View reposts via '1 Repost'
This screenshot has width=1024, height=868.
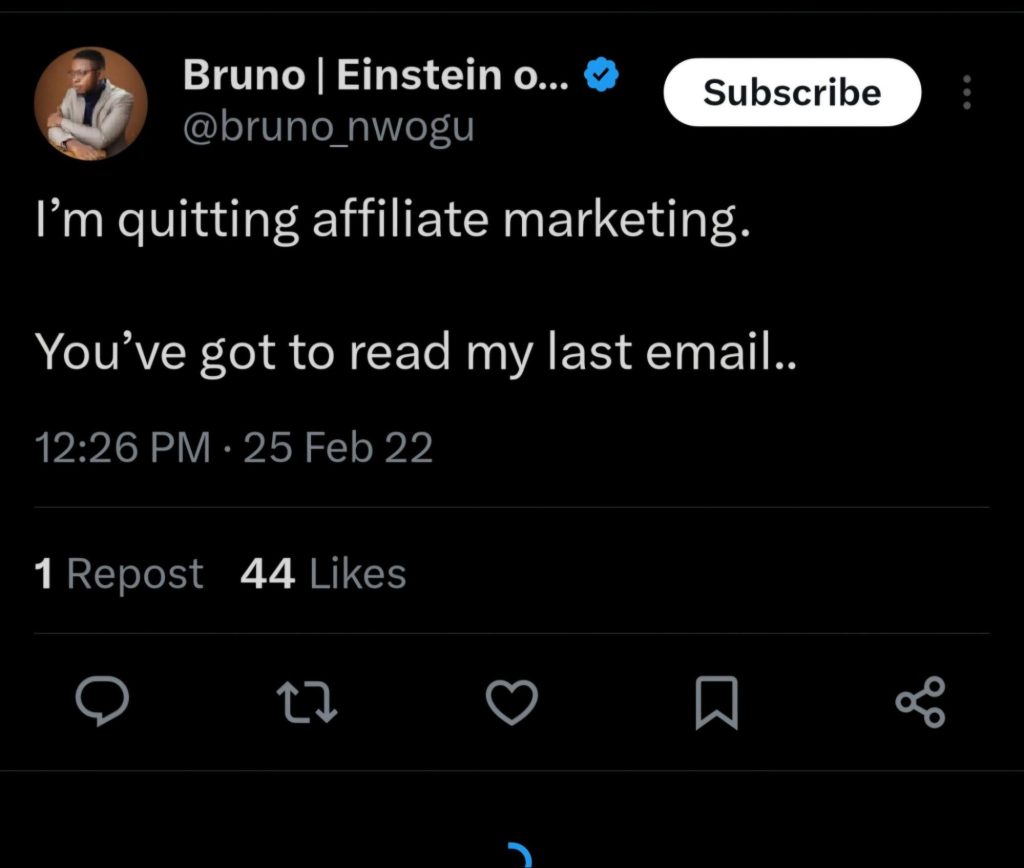tap(119, 574)
